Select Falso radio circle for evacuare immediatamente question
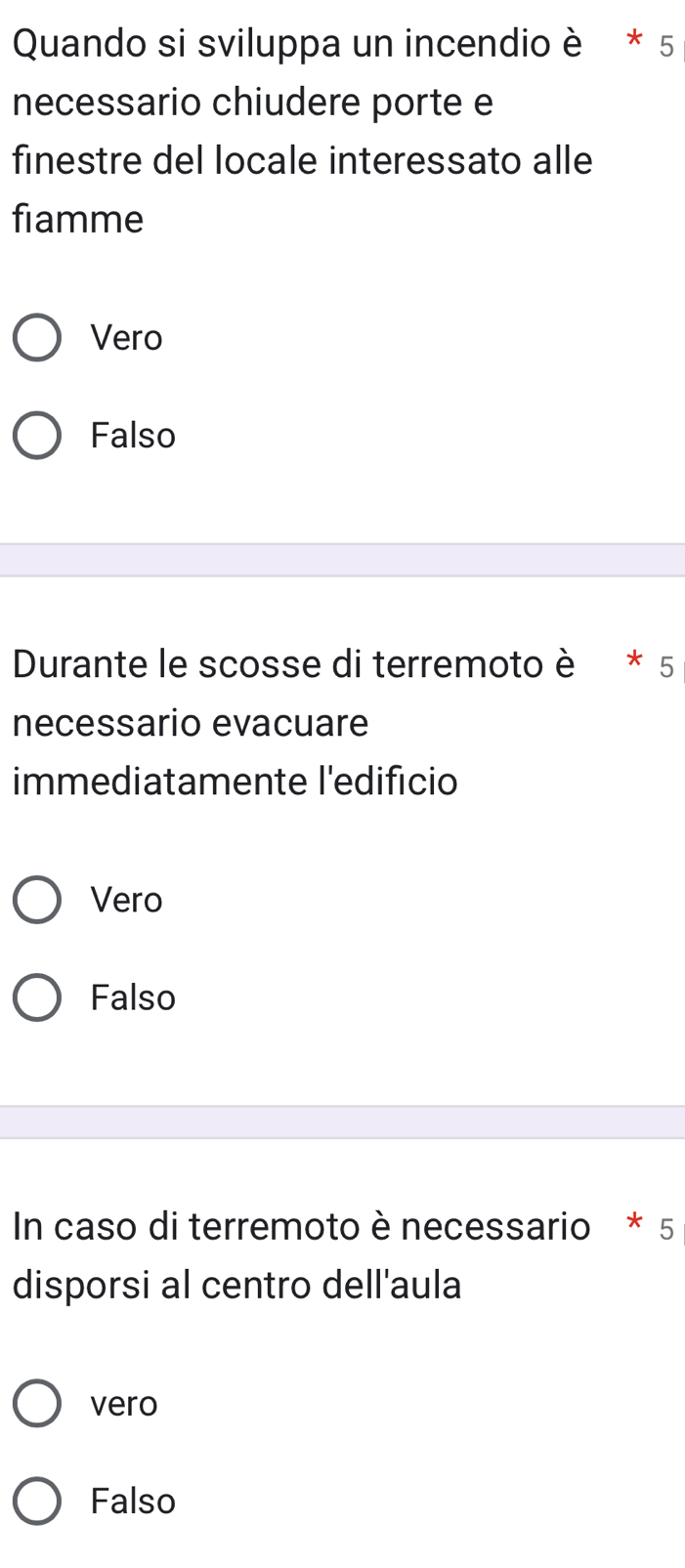 coord(37,997)
